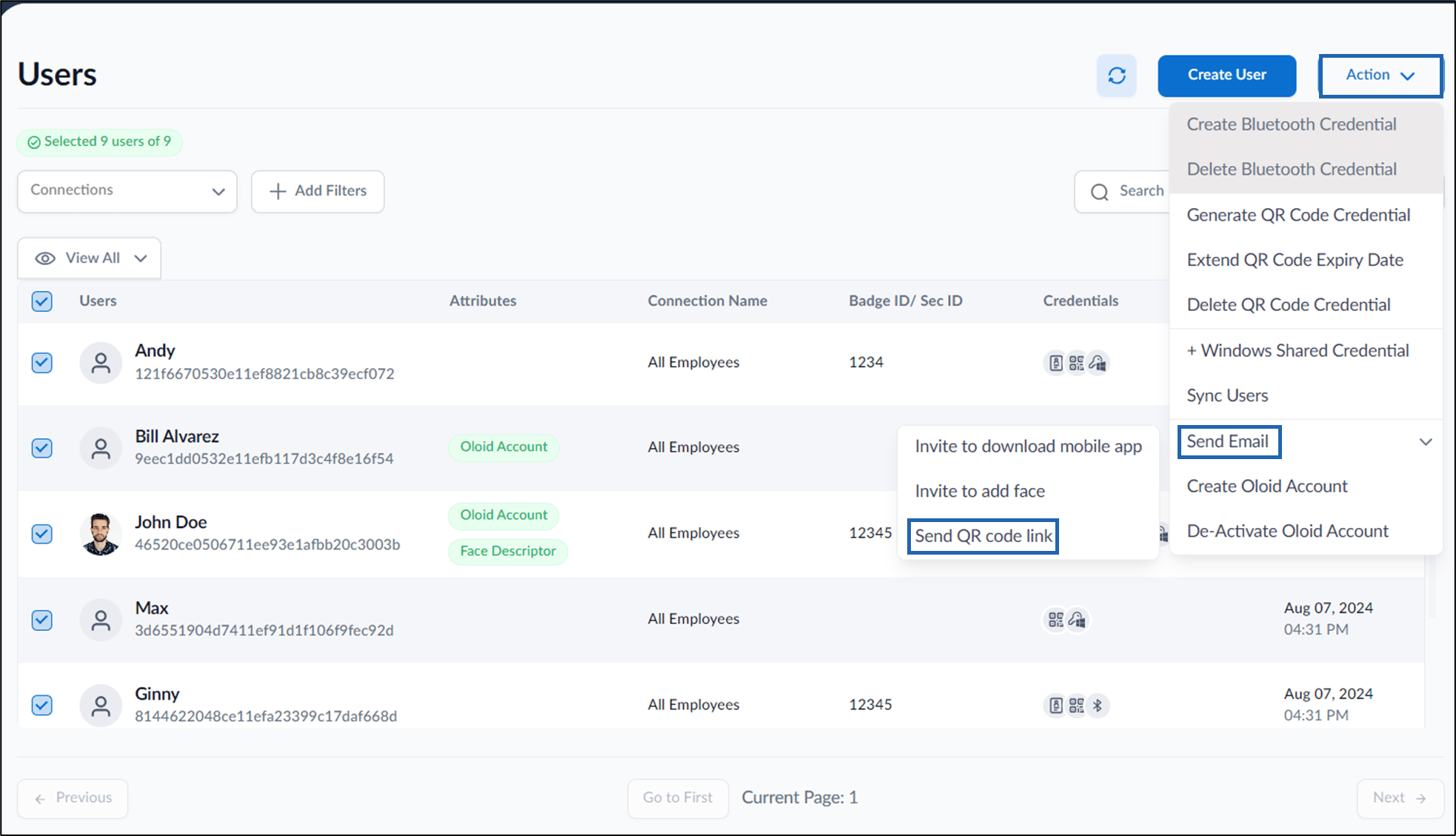The image size is (1456, 836).
Task: Click the green selected-users check icon
Action: [x=34, y=142]
